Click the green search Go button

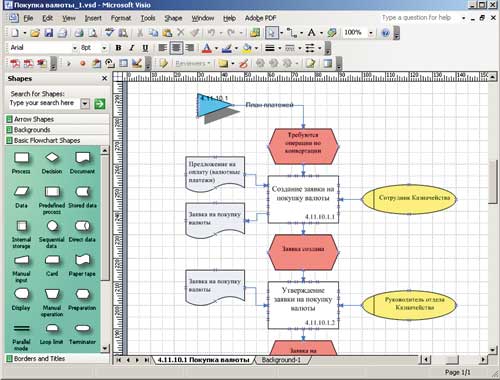(x=99, y=104)
